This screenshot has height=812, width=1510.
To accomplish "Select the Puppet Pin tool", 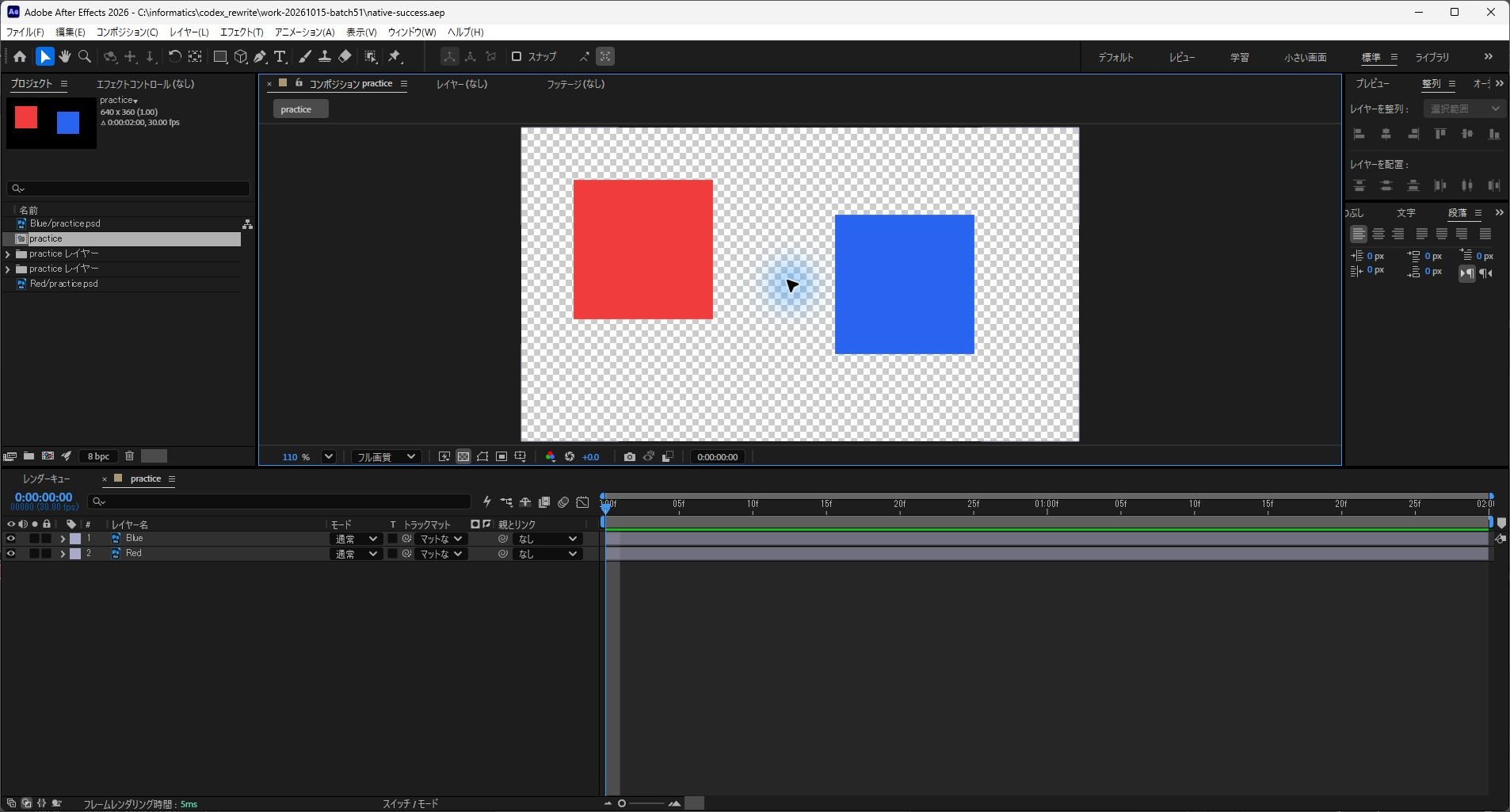I will point(395,57).
